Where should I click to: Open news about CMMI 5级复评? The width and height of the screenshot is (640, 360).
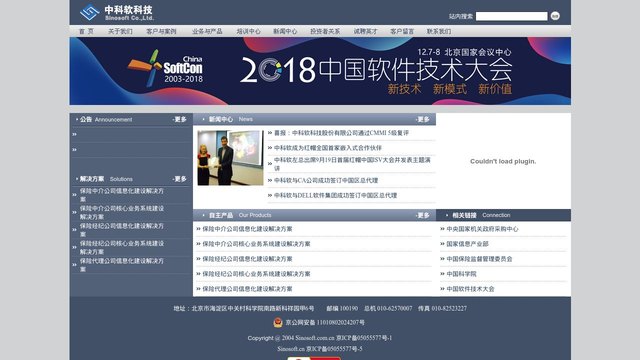(341, 133)
